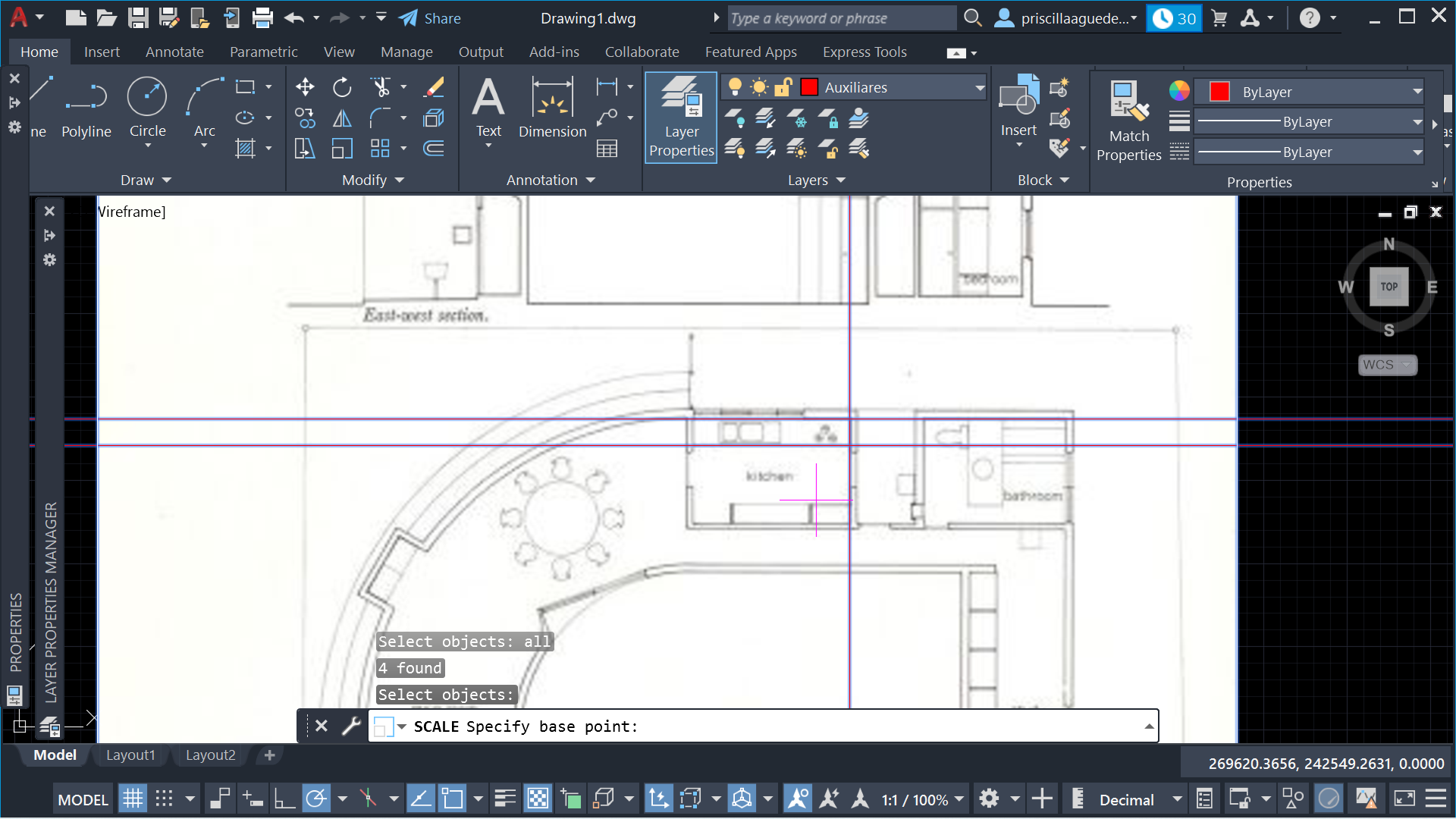1456x819 pixels.
Task: Open the Auxiliares layer dropdown
Action: [x=980, y=88]
